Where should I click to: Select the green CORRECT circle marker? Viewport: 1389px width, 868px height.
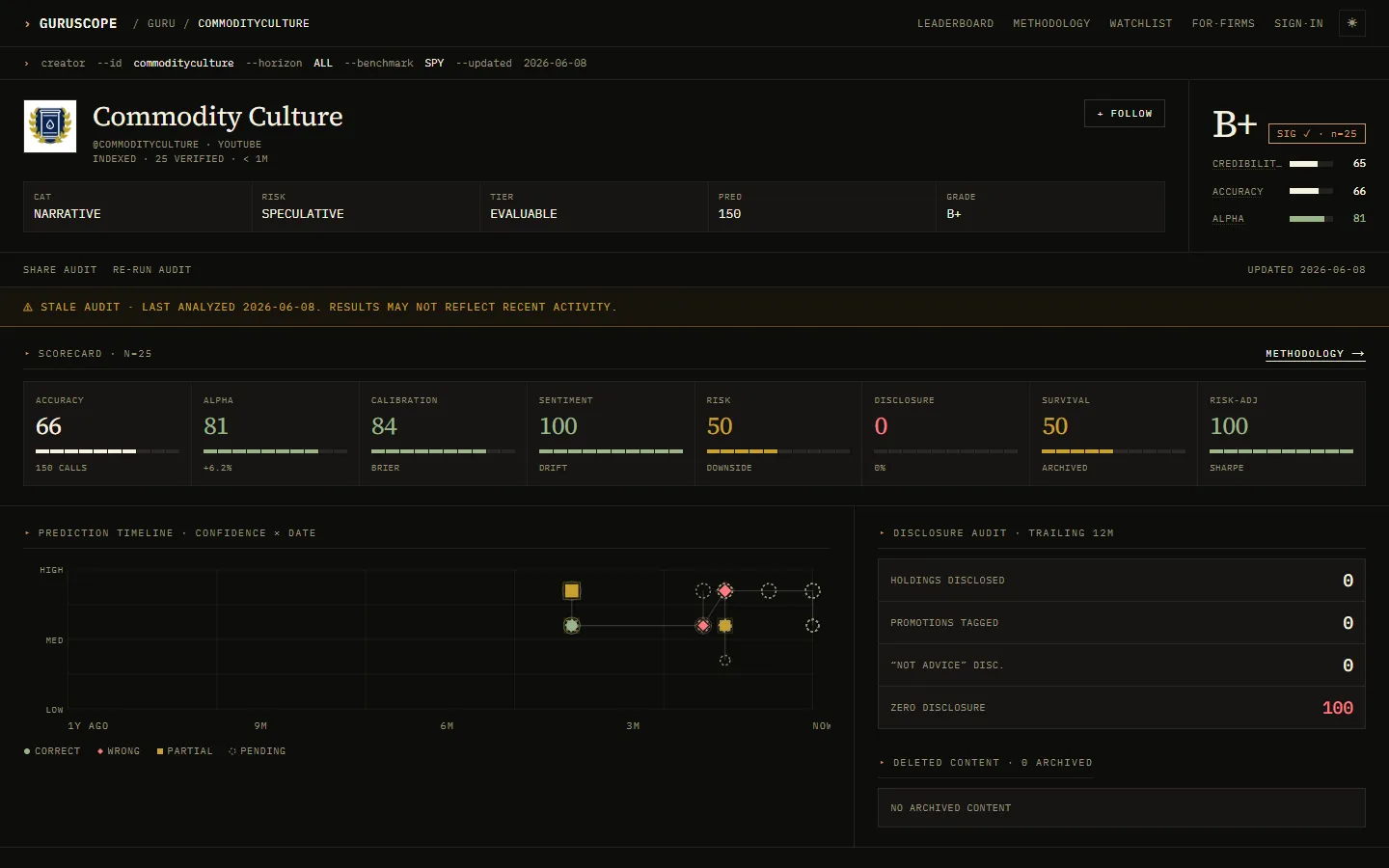click(x=572, y=626)
